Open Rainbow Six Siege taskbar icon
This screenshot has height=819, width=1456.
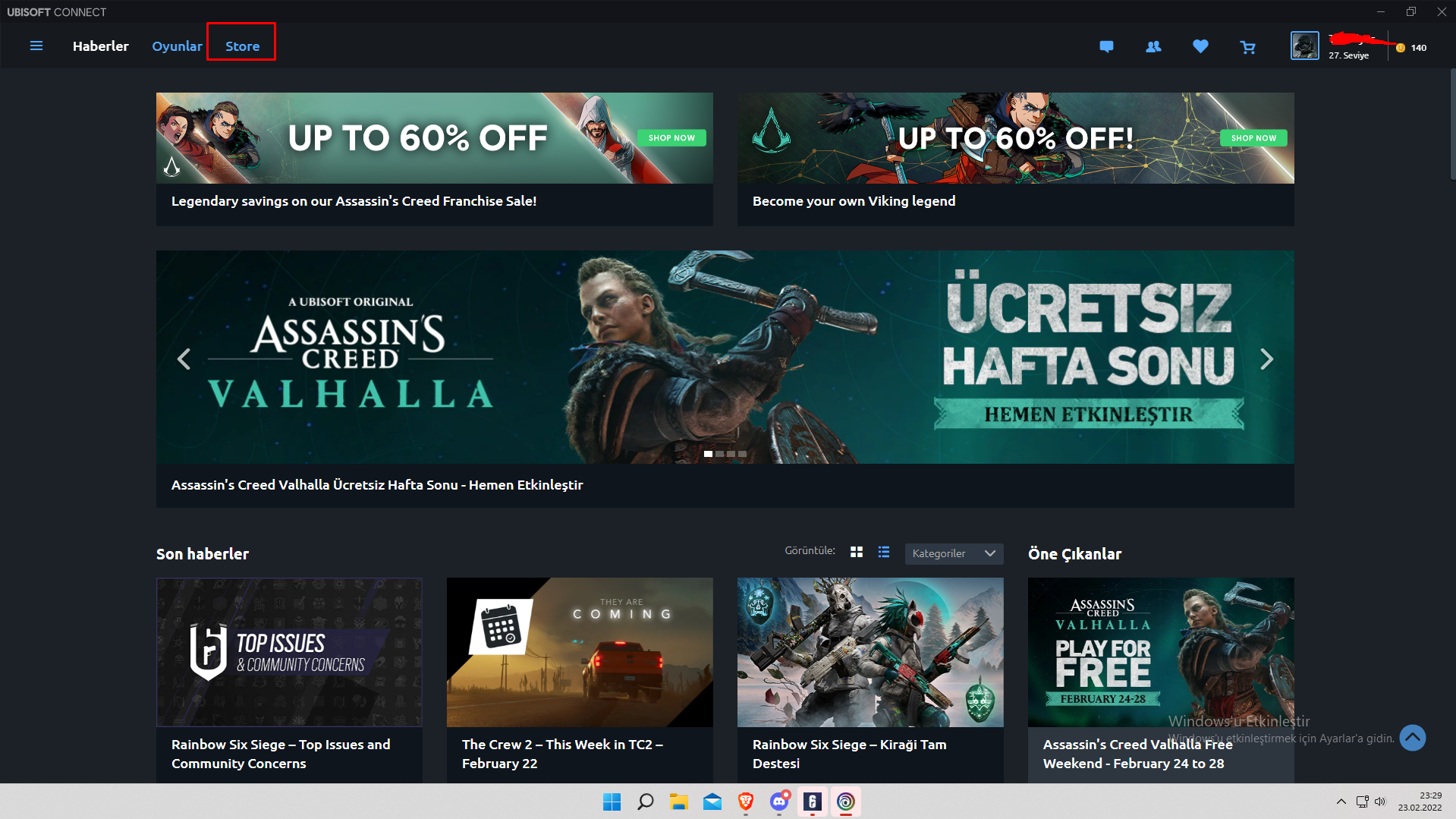point(813,802)
